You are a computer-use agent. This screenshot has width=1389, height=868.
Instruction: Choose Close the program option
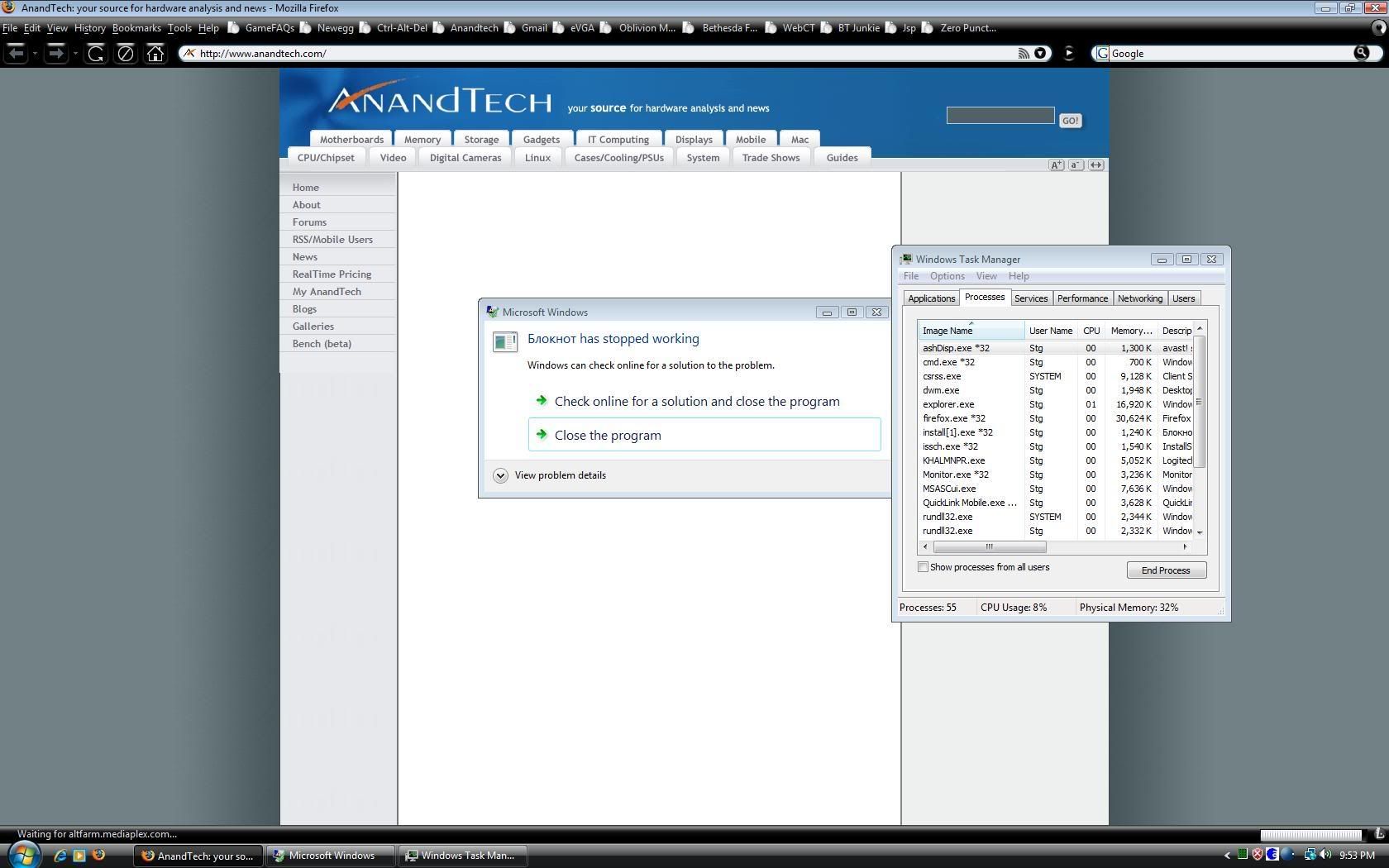(x=704, y=435)
